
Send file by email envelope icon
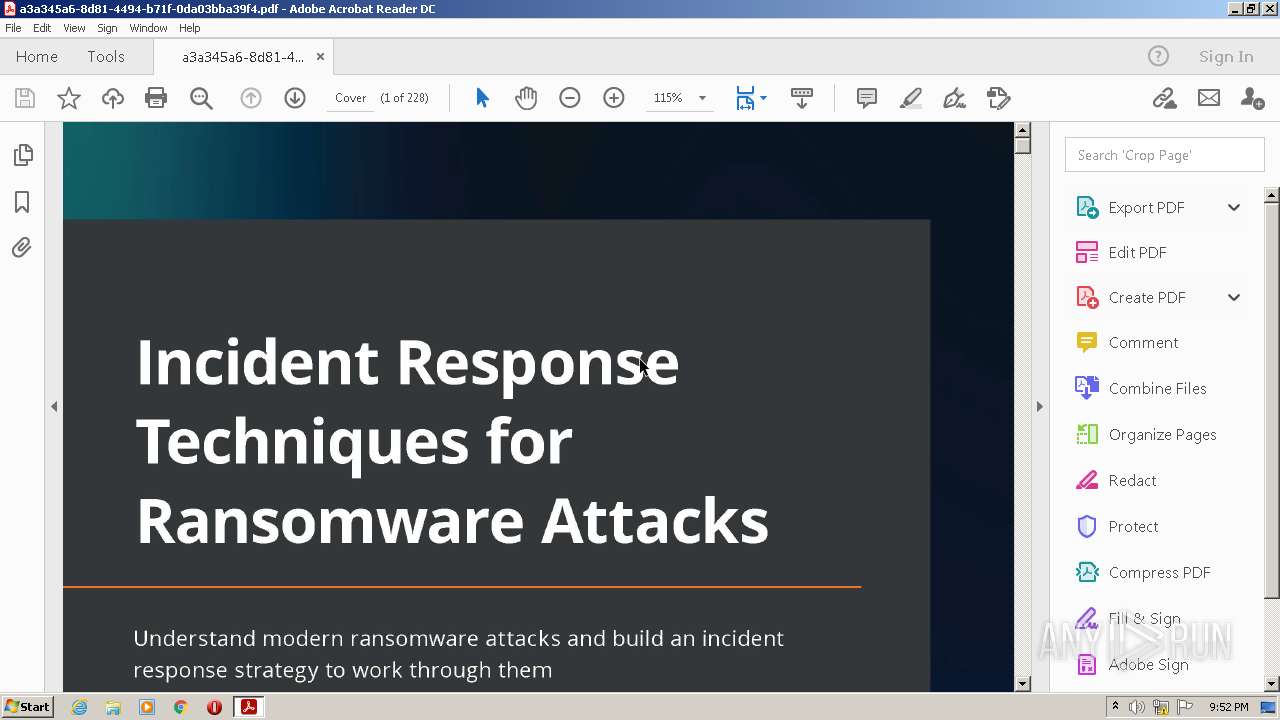point(1209,98)
